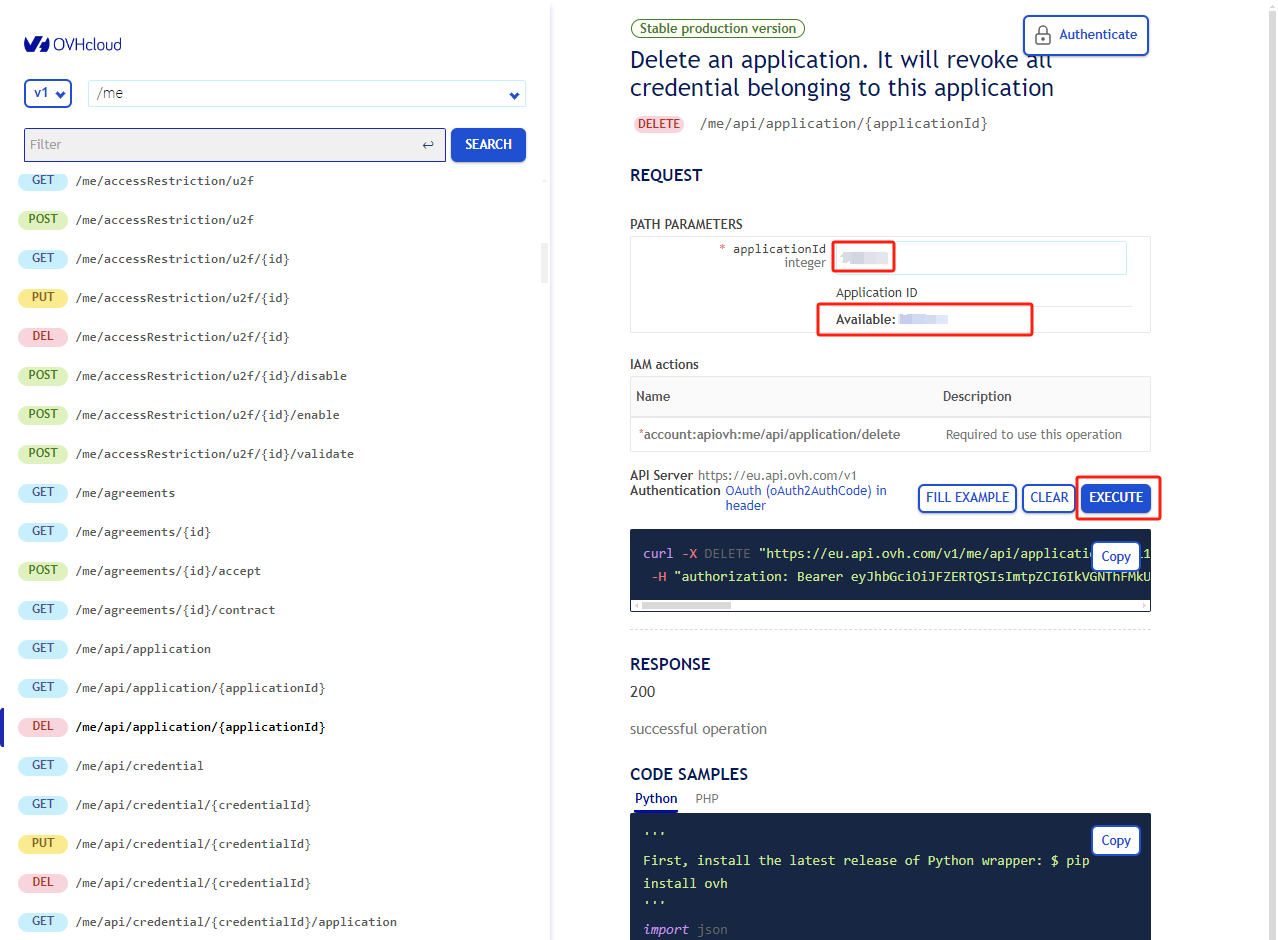Image resolution: width=1278 pixels, height=940 pixels.
Task: Click the enter arrow icon in Filter field
Action: point(428,145)
